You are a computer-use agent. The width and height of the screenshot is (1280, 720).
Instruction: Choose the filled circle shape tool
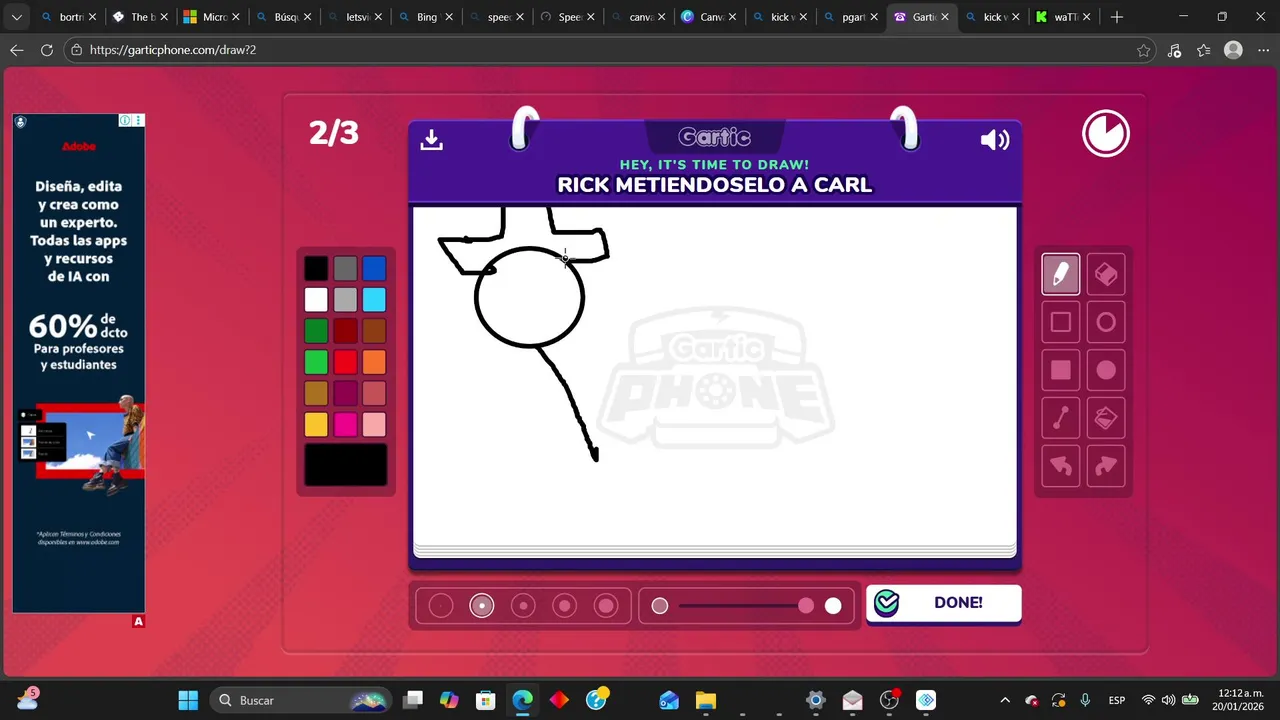(x=1106, y=370)
